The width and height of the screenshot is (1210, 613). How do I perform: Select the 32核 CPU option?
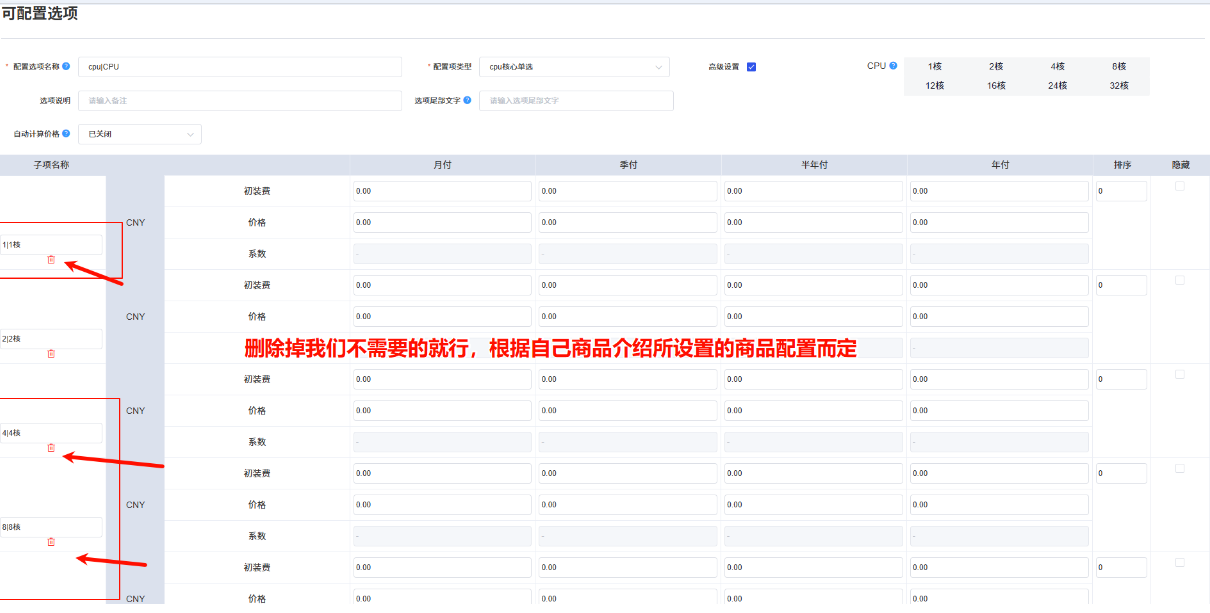[x=1118, y=86]
